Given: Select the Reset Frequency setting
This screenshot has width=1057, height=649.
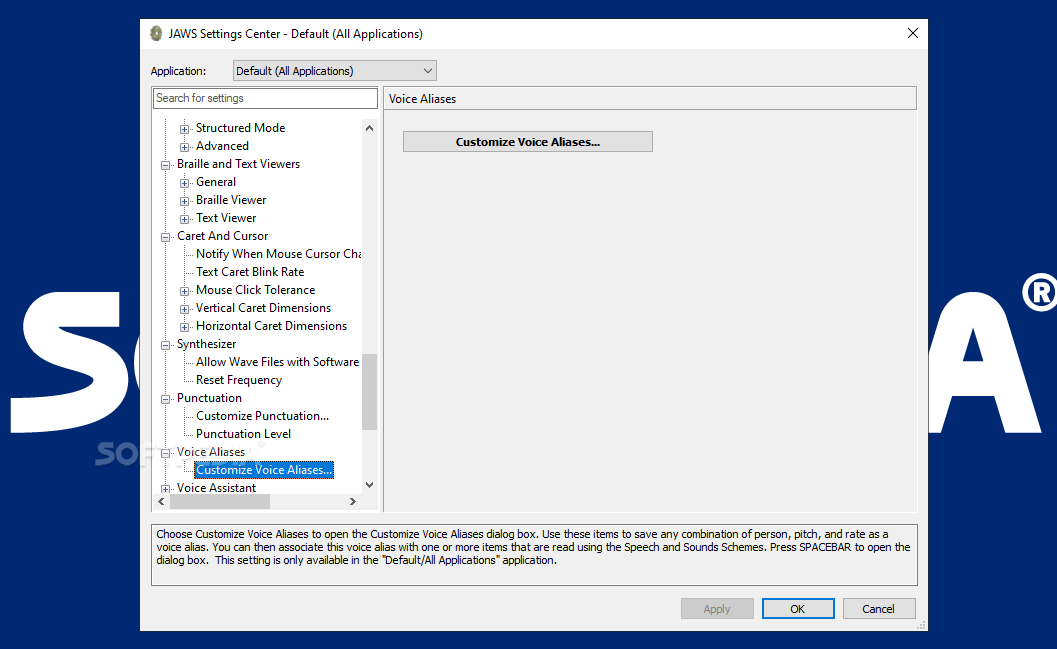Looking at the screenshot, I should tap(239, 380).
